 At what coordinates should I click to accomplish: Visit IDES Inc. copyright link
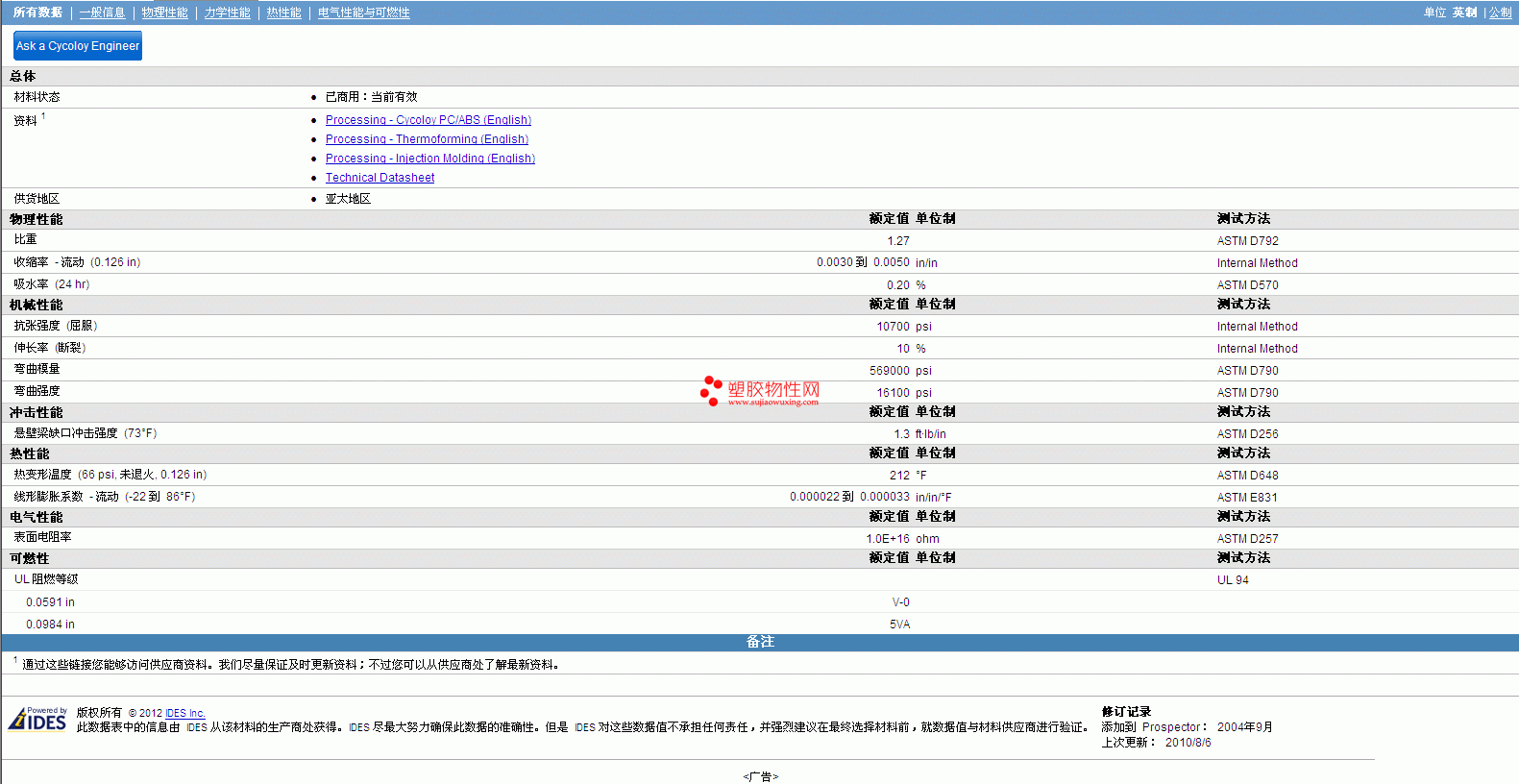185,713
